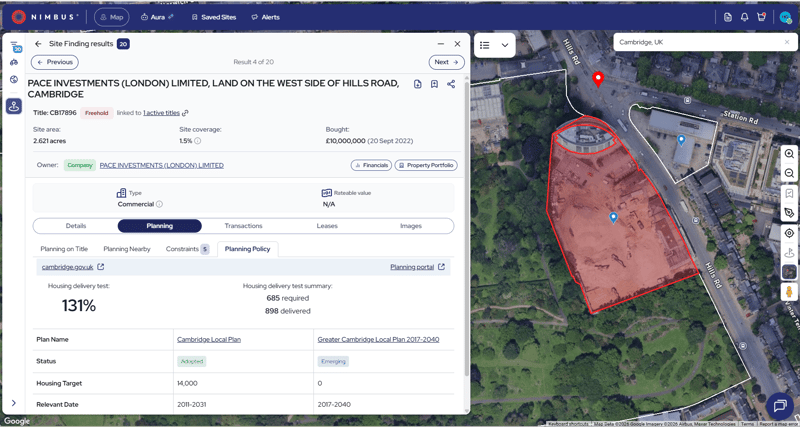The height and width of the screenshot is (427, 800).
Task: Select the site pin sidebar icon
Action: (14, 106)
